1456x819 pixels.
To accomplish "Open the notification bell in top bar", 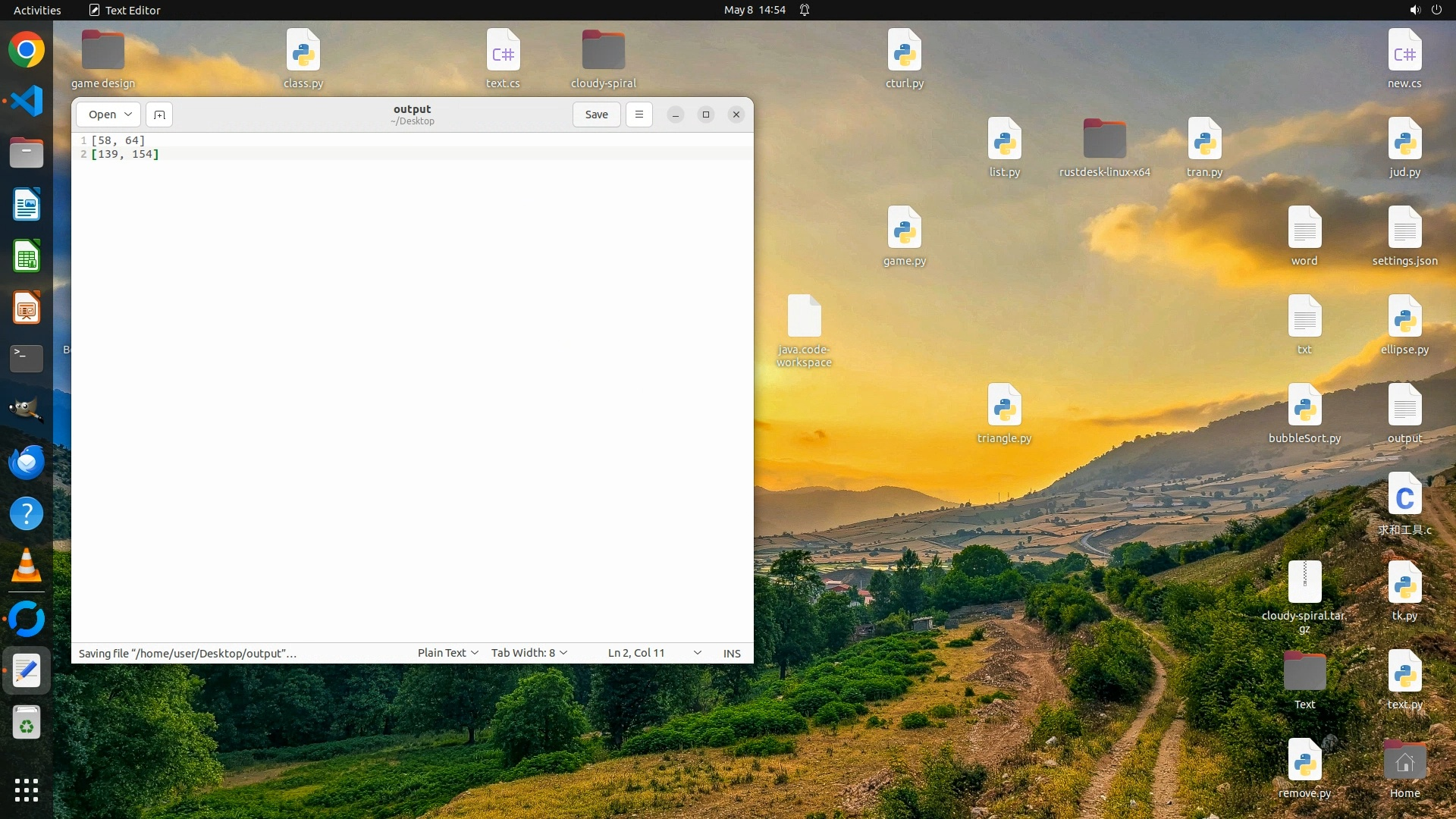I will pos(805,10).
